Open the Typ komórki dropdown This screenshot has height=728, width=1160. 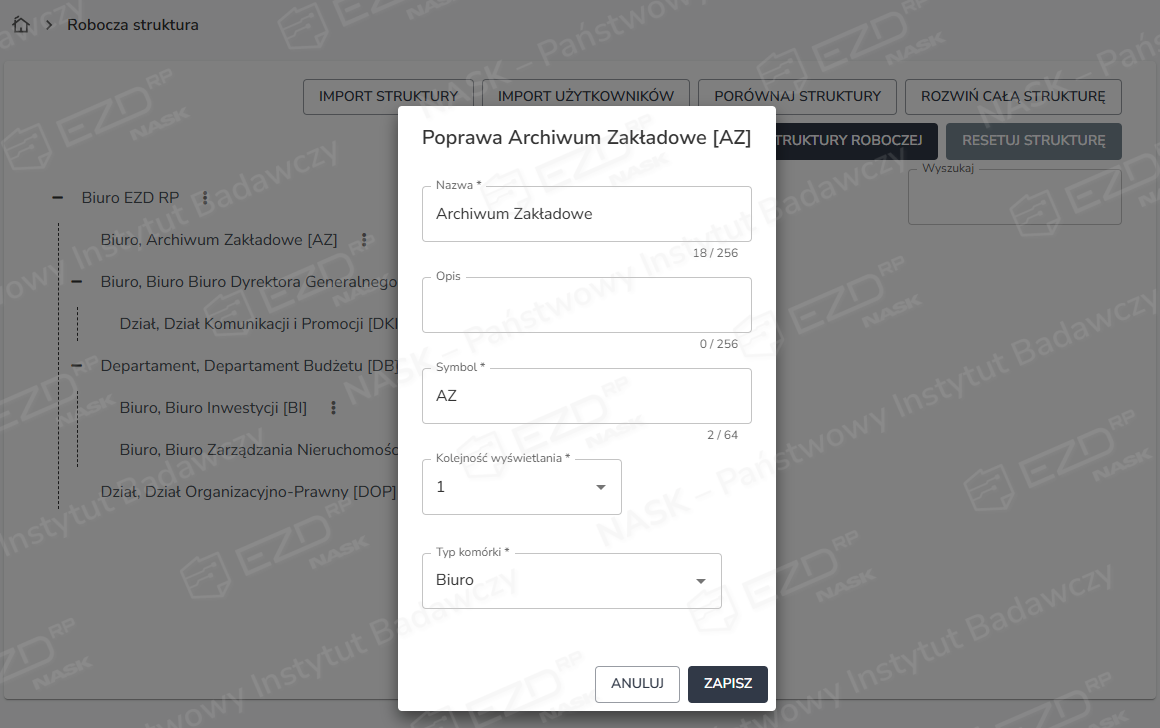[x=571, y=581]
